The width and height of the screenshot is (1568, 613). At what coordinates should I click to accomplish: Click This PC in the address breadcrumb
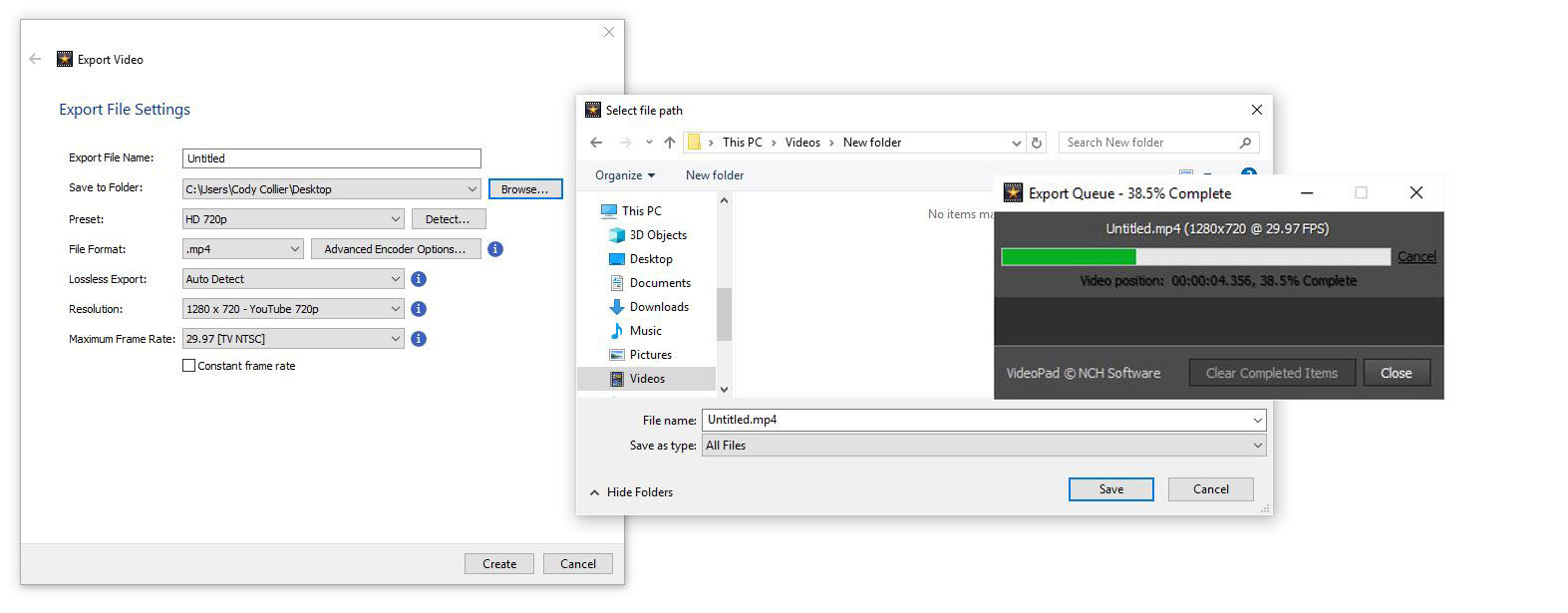click(x=742, y=143)
